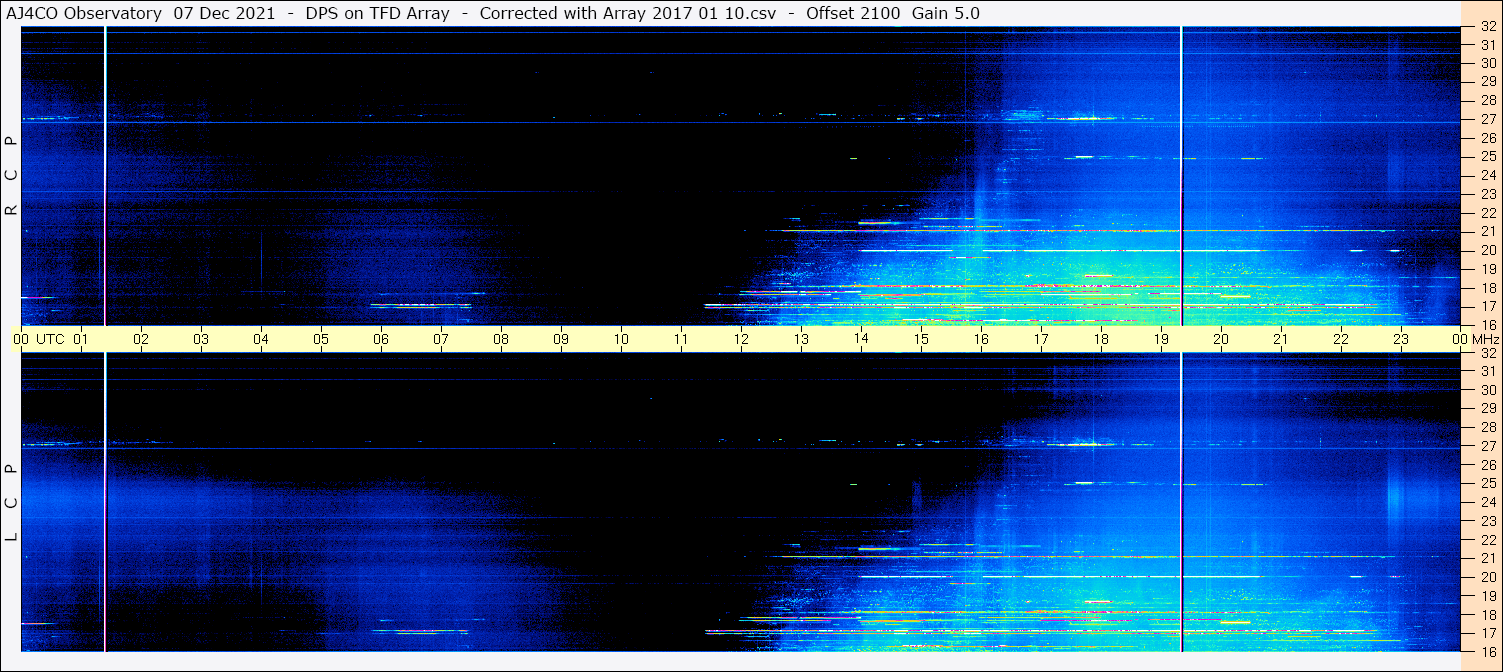1503x672 pixels.
Task: Select hour 10 on the time axis
Action: (x=621, y=339)
